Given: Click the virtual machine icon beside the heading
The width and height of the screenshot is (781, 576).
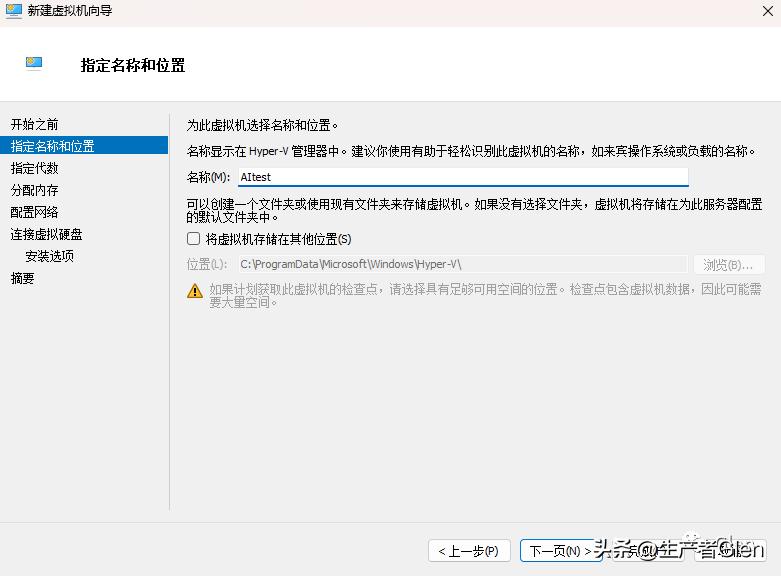Looking at the screenshot, I should (34, 63).
